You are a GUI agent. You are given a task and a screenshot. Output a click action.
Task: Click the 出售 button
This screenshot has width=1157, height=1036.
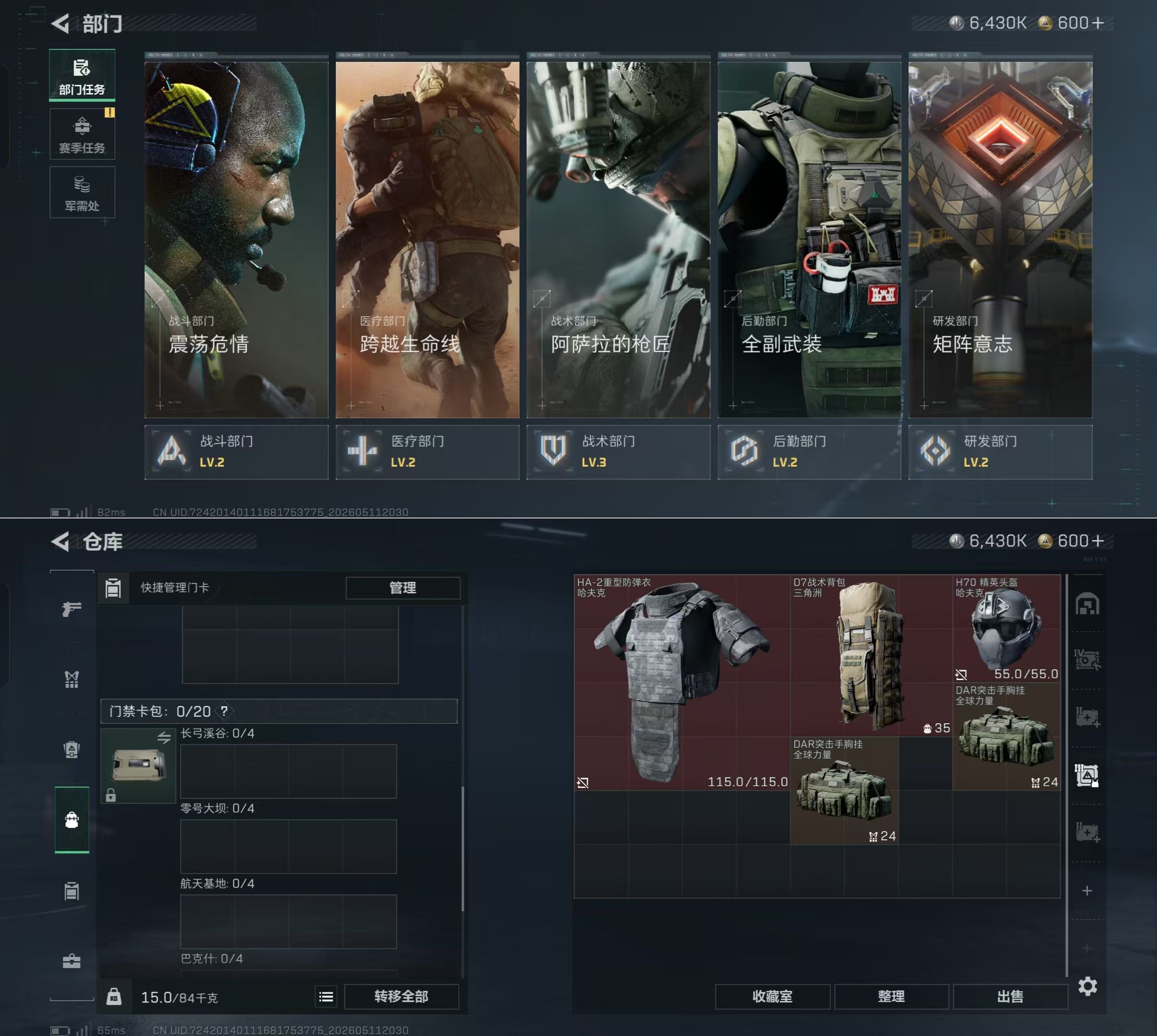1011,997
